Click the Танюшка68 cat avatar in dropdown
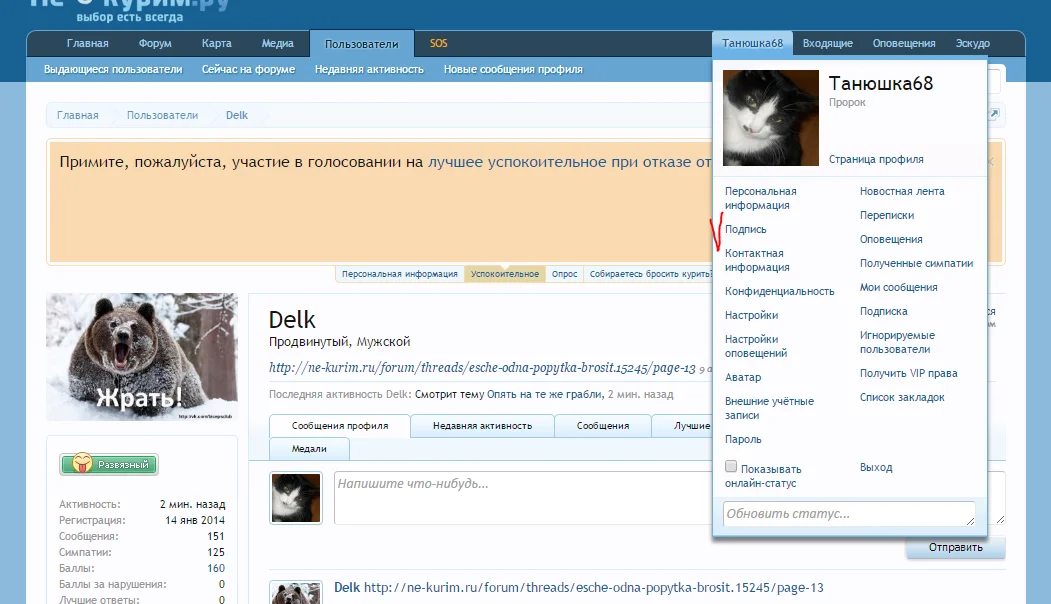The image size is (1051, 604). pyautogui.click(x=770, y=118)
